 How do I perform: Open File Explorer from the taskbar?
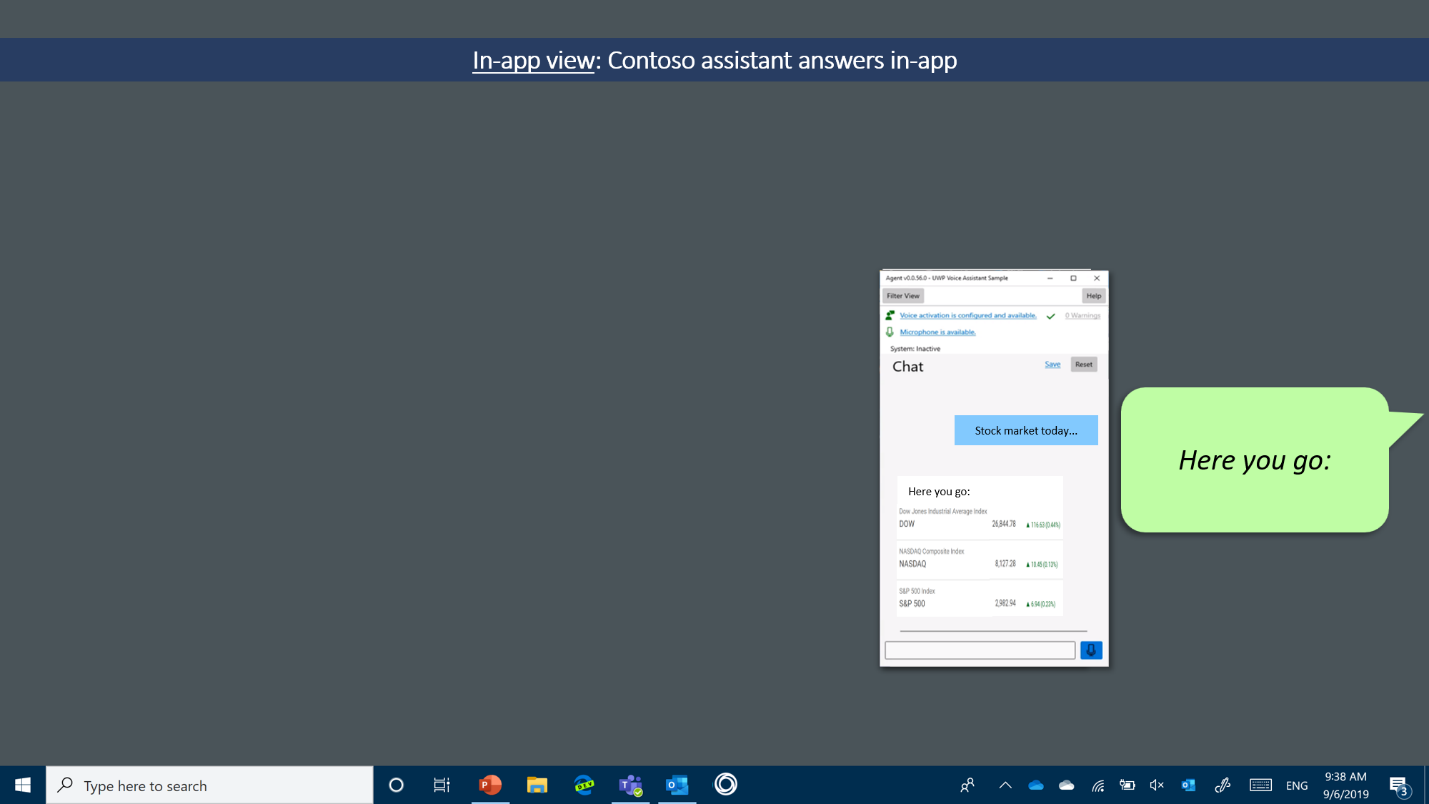click(537, 785)
